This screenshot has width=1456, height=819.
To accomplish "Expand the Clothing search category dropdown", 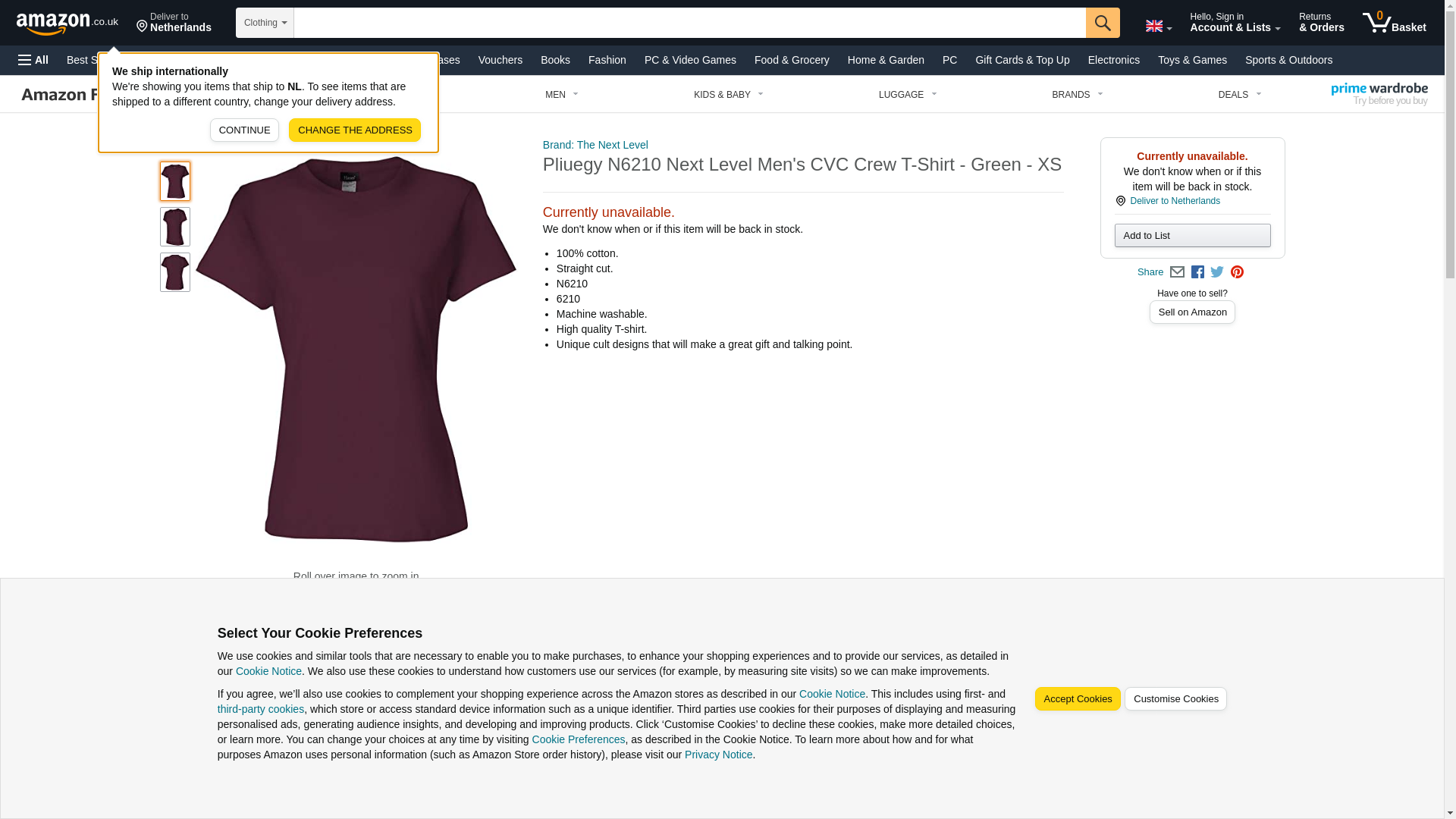I will click(265, 23).
